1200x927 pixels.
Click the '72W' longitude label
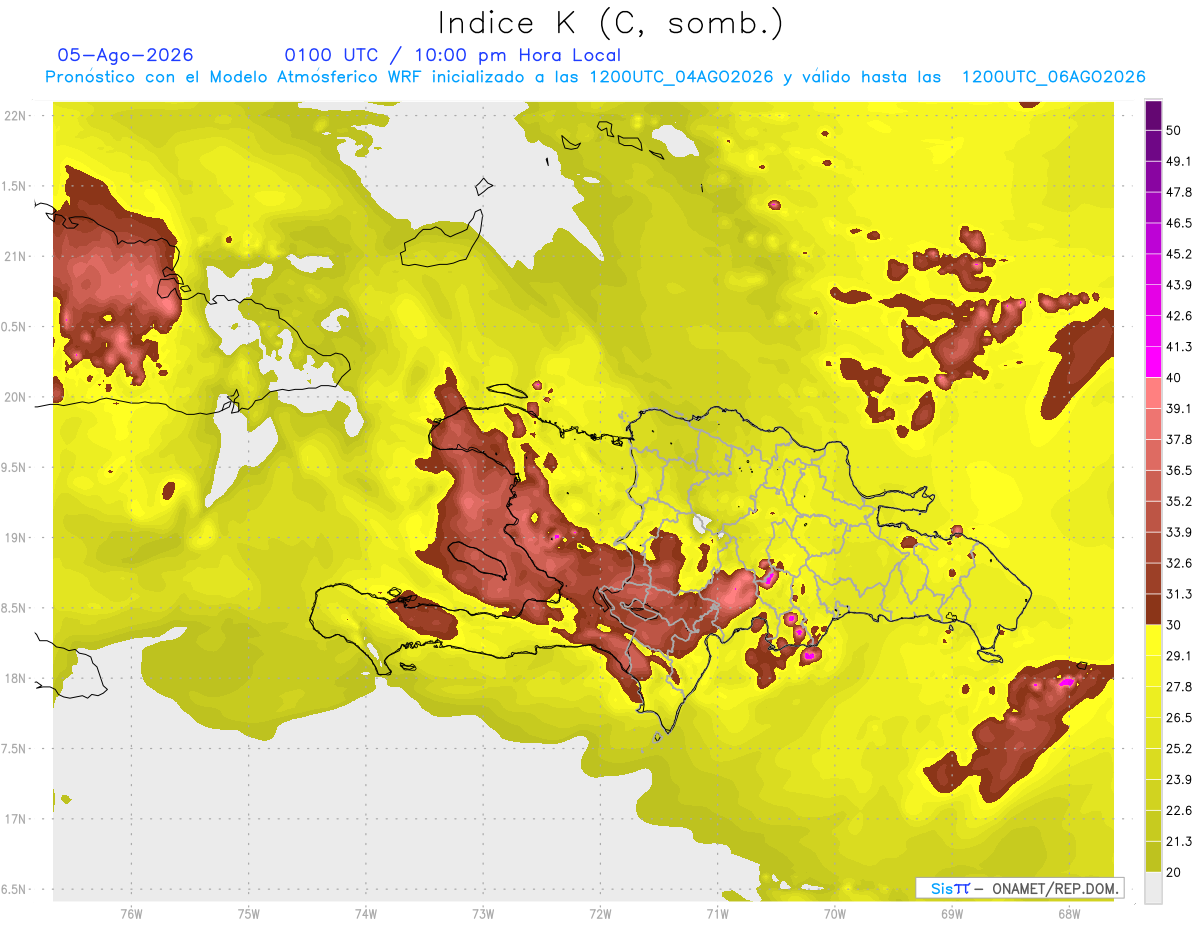(x=600, y=913)
